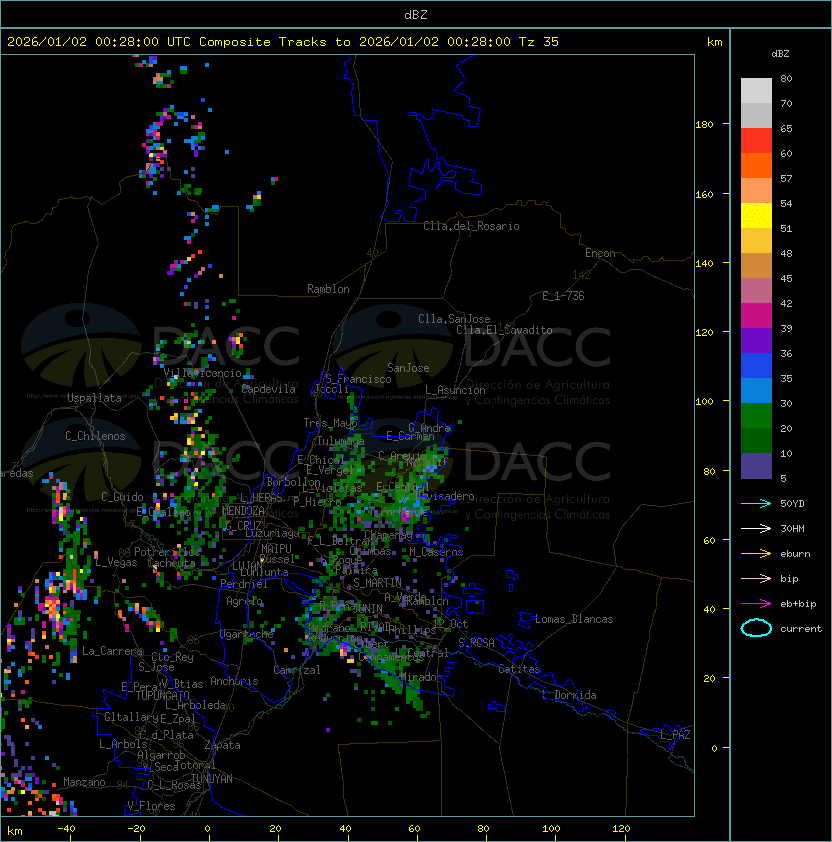Screen dimensions: 832x842
Task: Click the Potrerillos place label
Action: [167, 551]
